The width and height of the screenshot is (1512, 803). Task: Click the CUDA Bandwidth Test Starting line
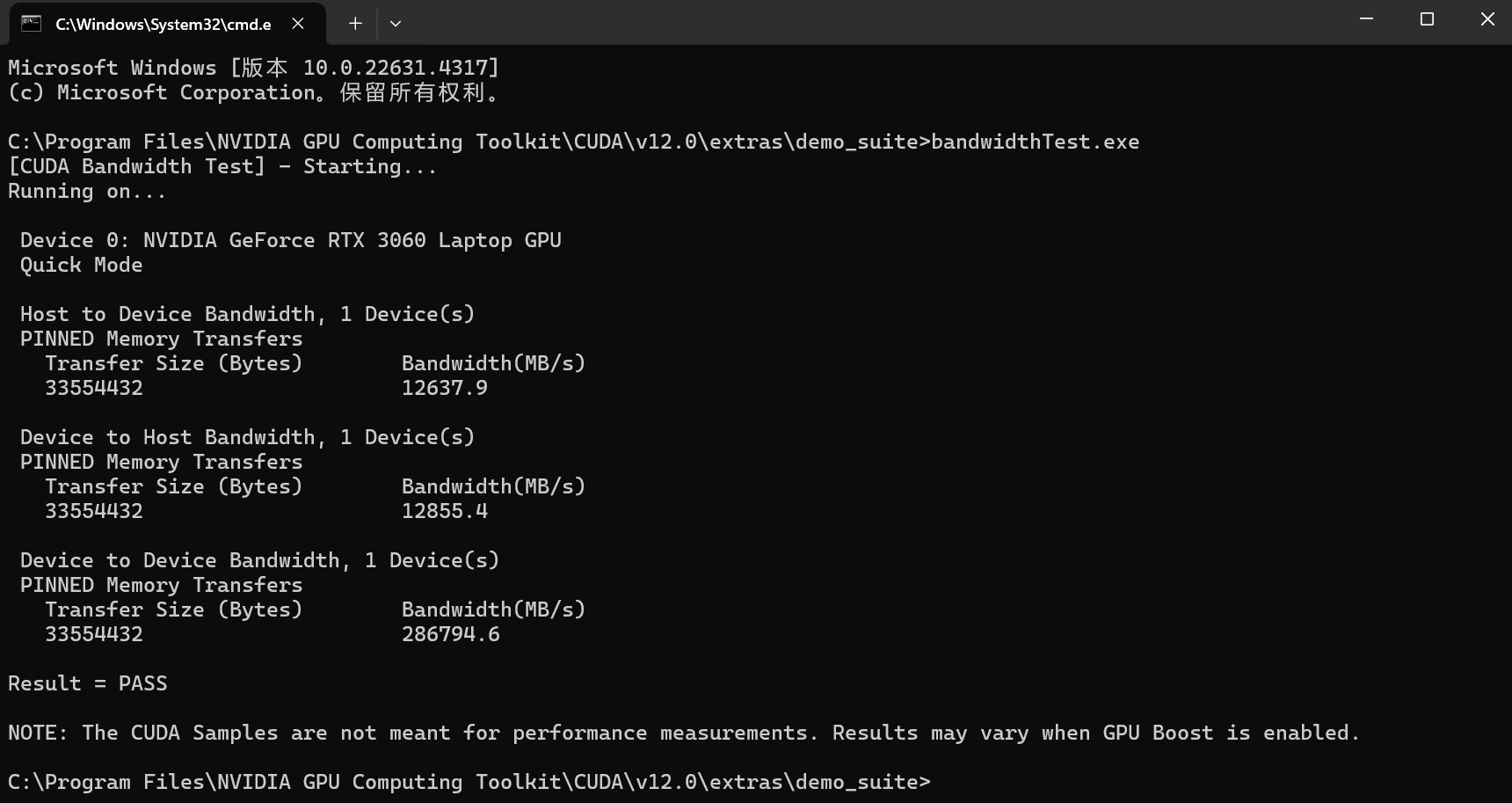click(x=222, y=166)
